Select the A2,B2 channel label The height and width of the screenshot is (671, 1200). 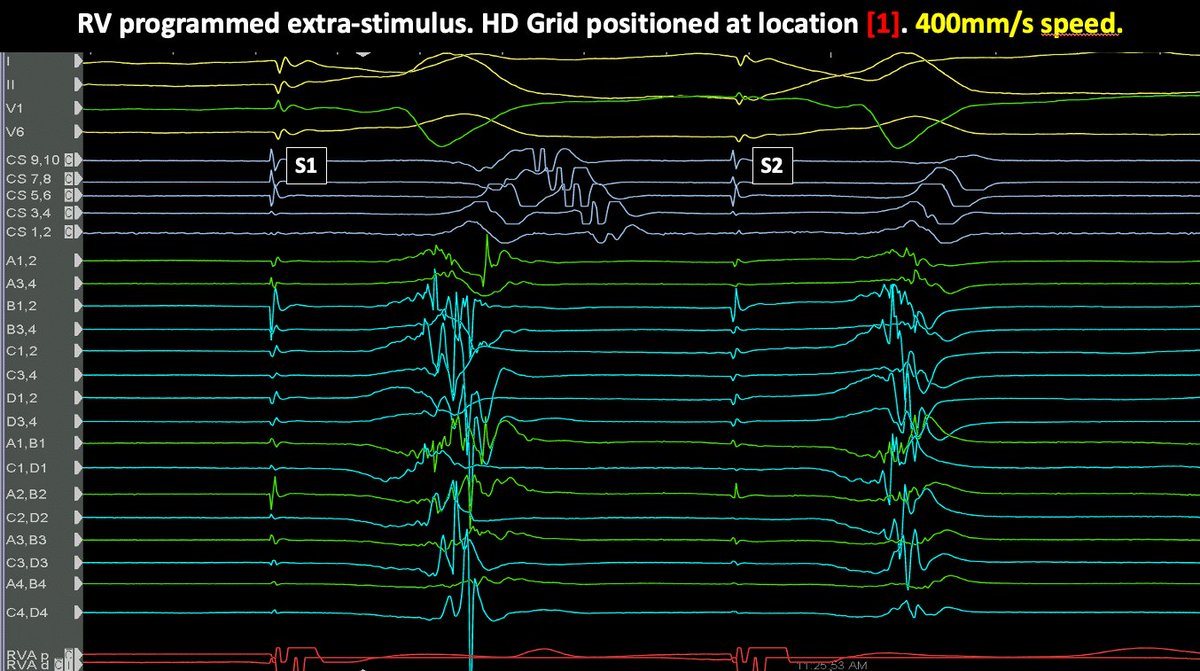pos(26,494)
